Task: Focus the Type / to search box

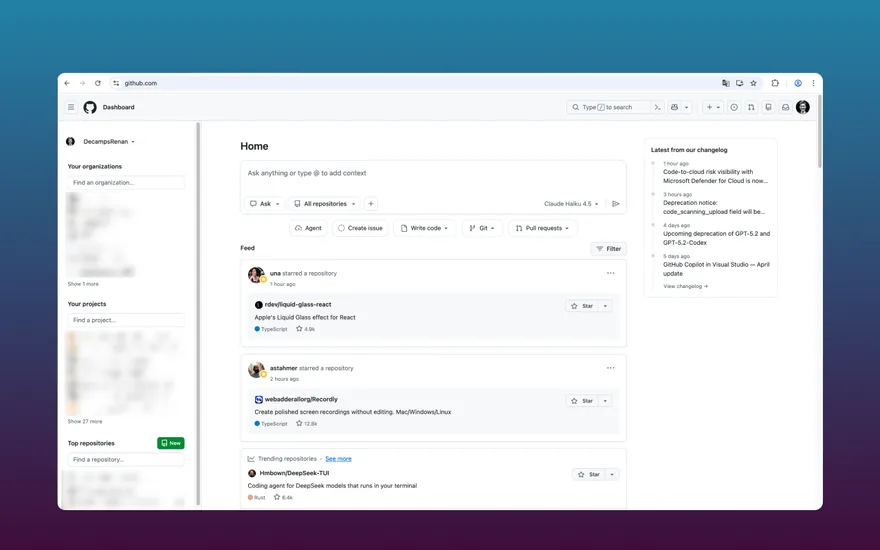Action: 609,107
